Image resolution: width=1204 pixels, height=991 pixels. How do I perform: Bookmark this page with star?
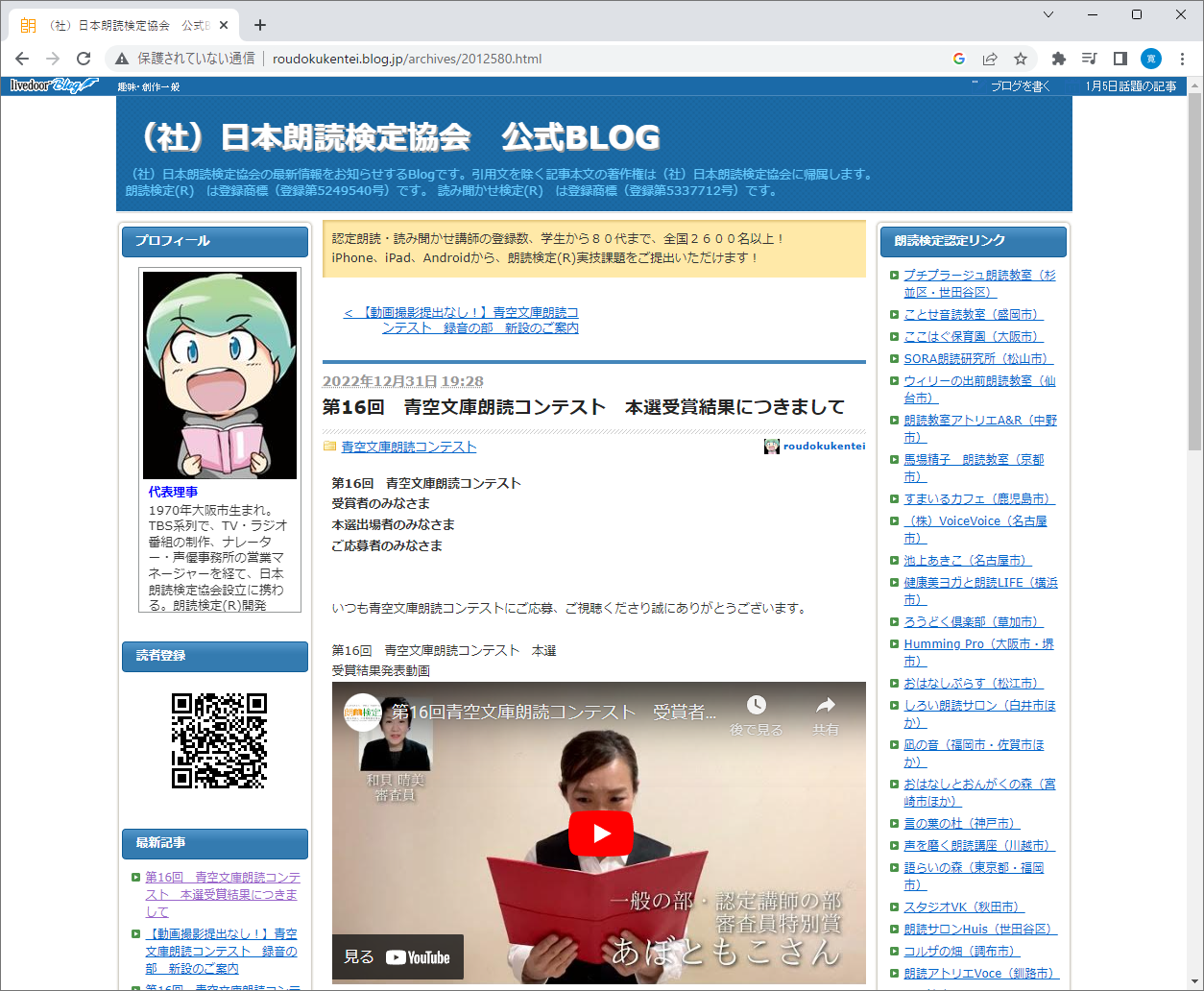pyautogui.click(x=1021, y=59)
